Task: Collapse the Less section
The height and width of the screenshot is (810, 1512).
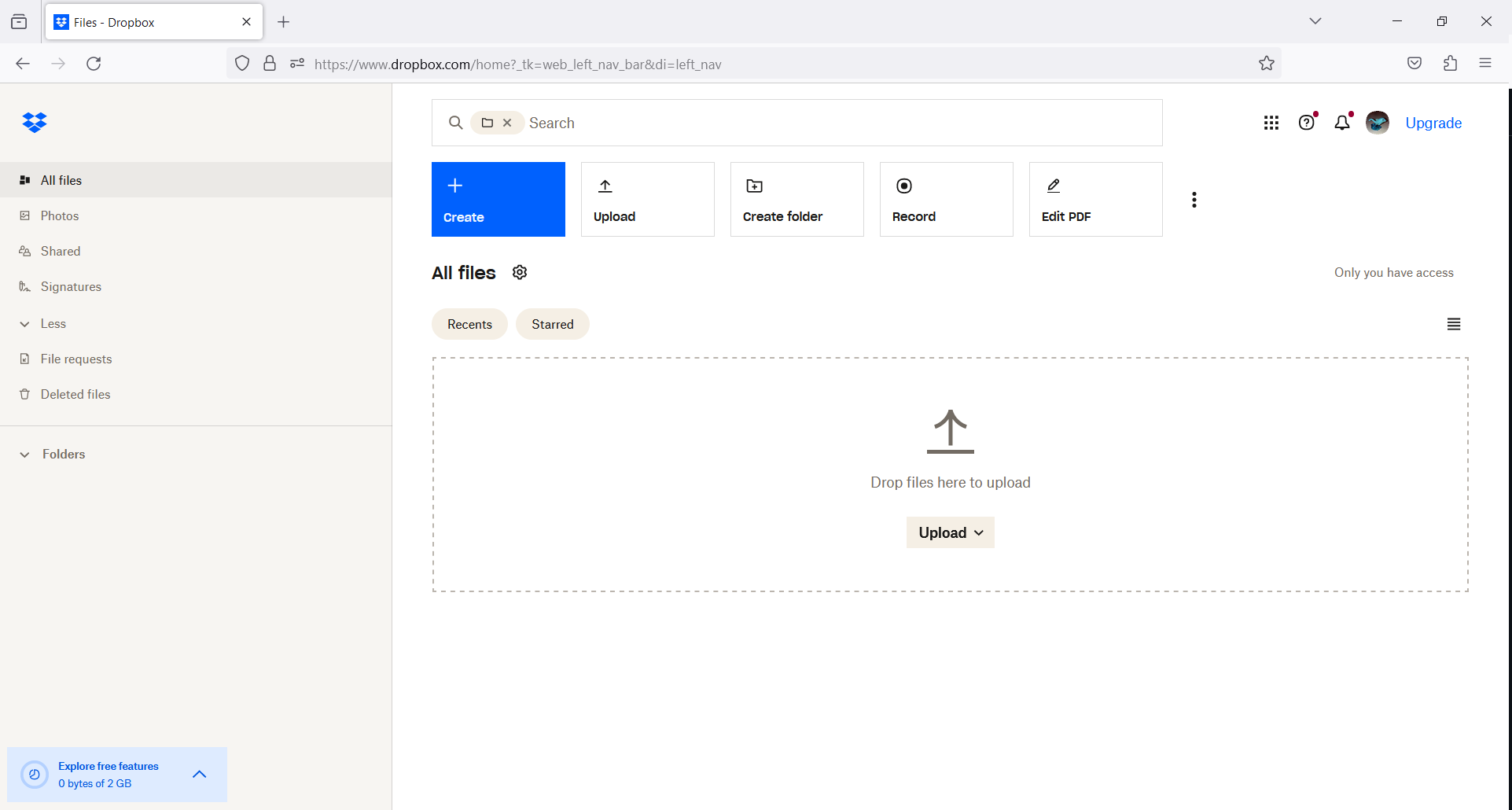Action: click(24, 323)
